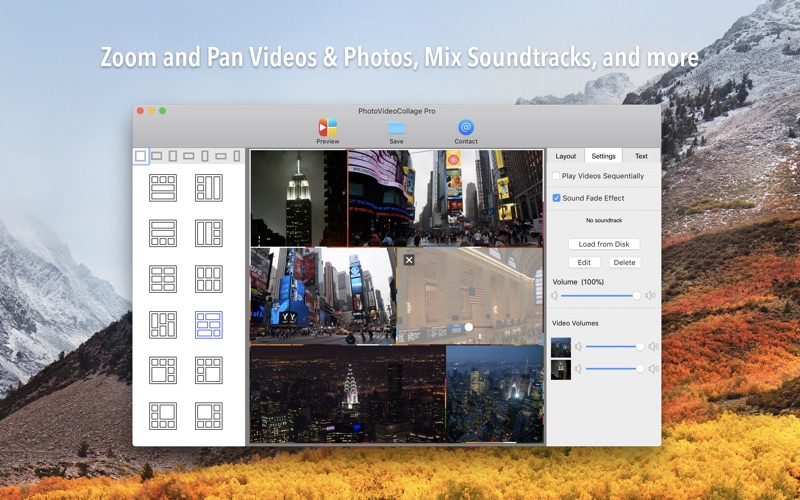Screen dimensions: 800x500
Task: Select the blue highlighted staggered rows layout
Action: (209, 325)
